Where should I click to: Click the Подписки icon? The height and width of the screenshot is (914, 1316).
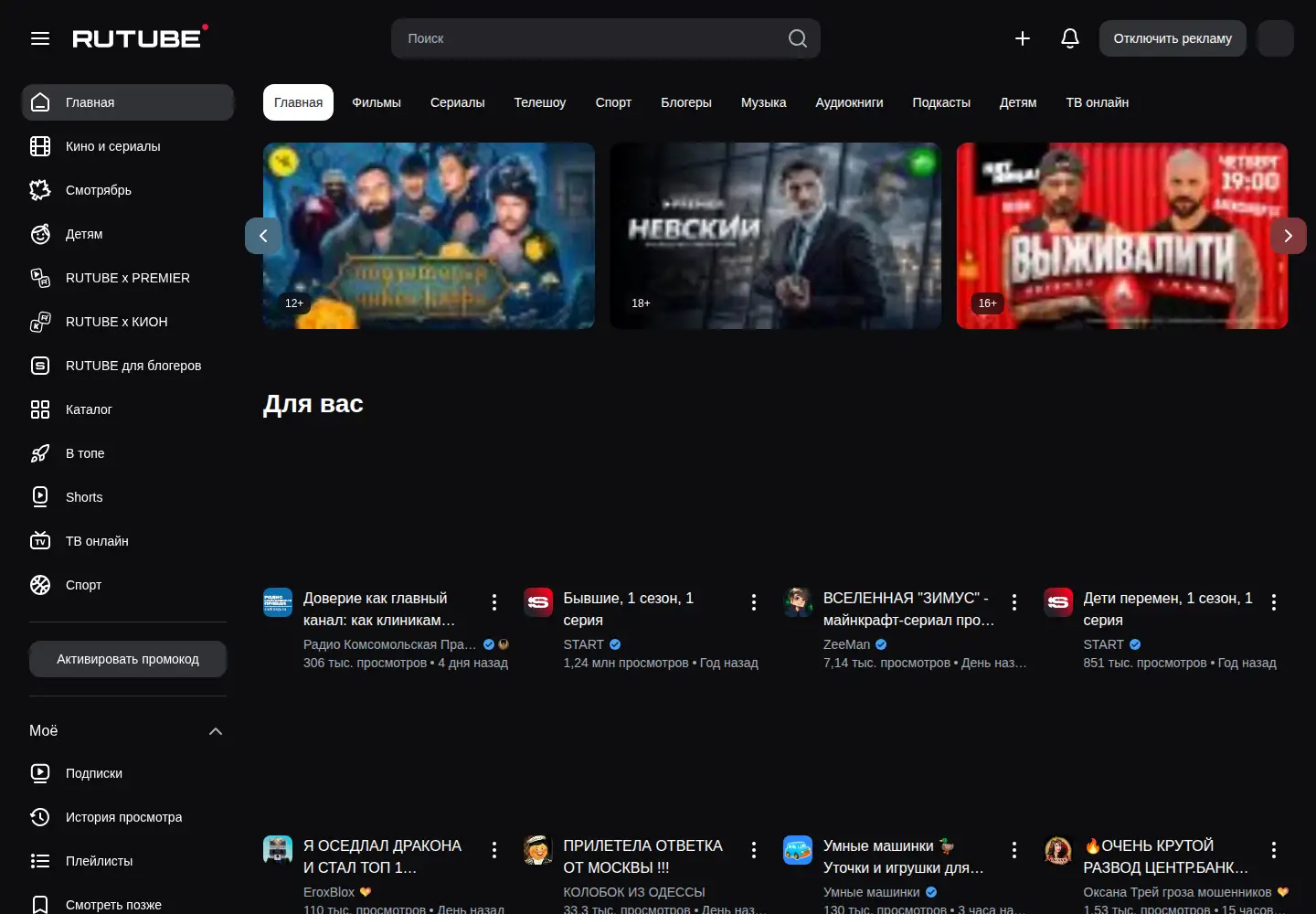pos(40,773)
